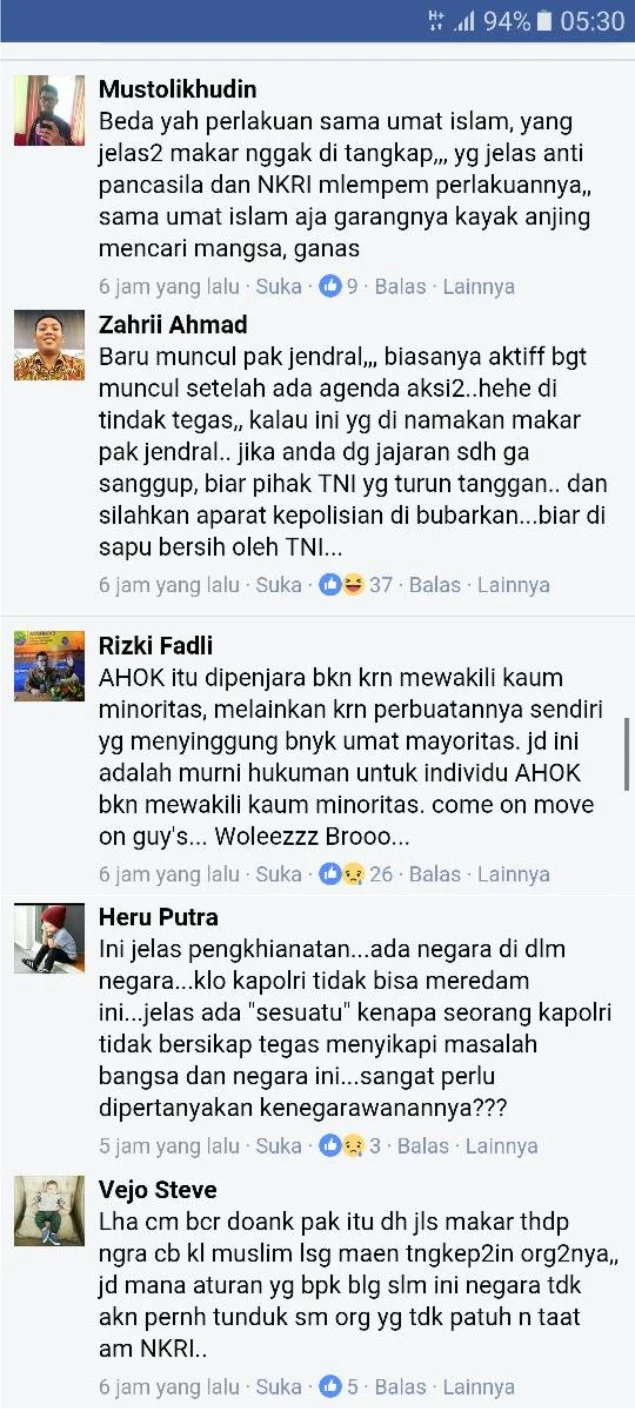
Task: Open Lainnya options on Mustolikhudin's comment
Action: [x=479, y=287]
